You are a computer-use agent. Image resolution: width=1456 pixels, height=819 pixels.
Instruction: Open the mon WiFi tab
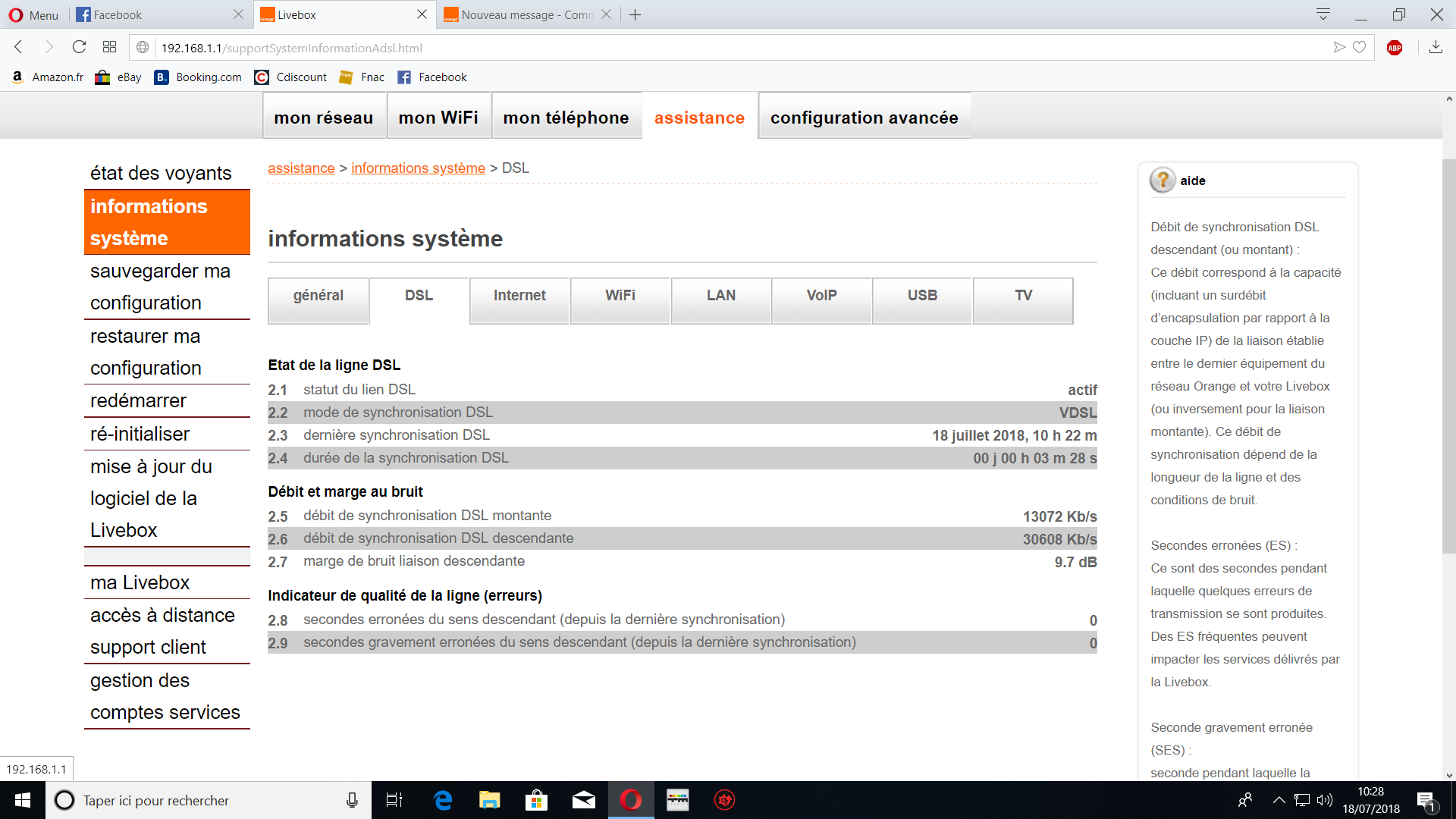pos(438,118)
